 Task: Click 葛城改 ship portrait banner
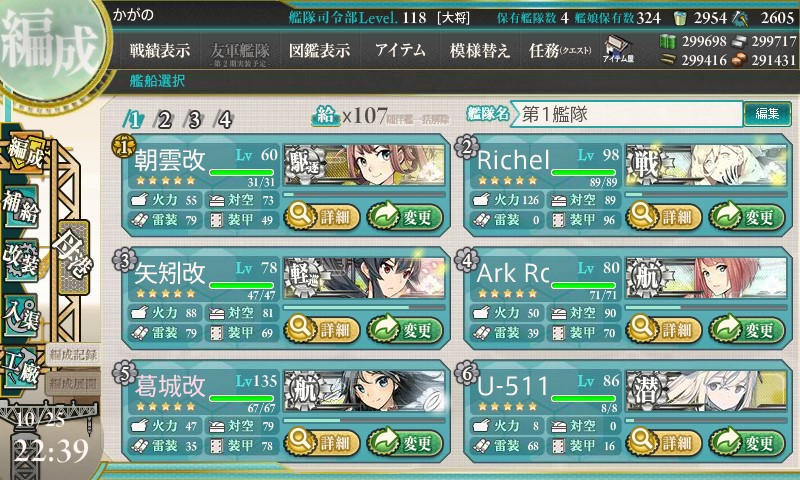click(364, 391)
